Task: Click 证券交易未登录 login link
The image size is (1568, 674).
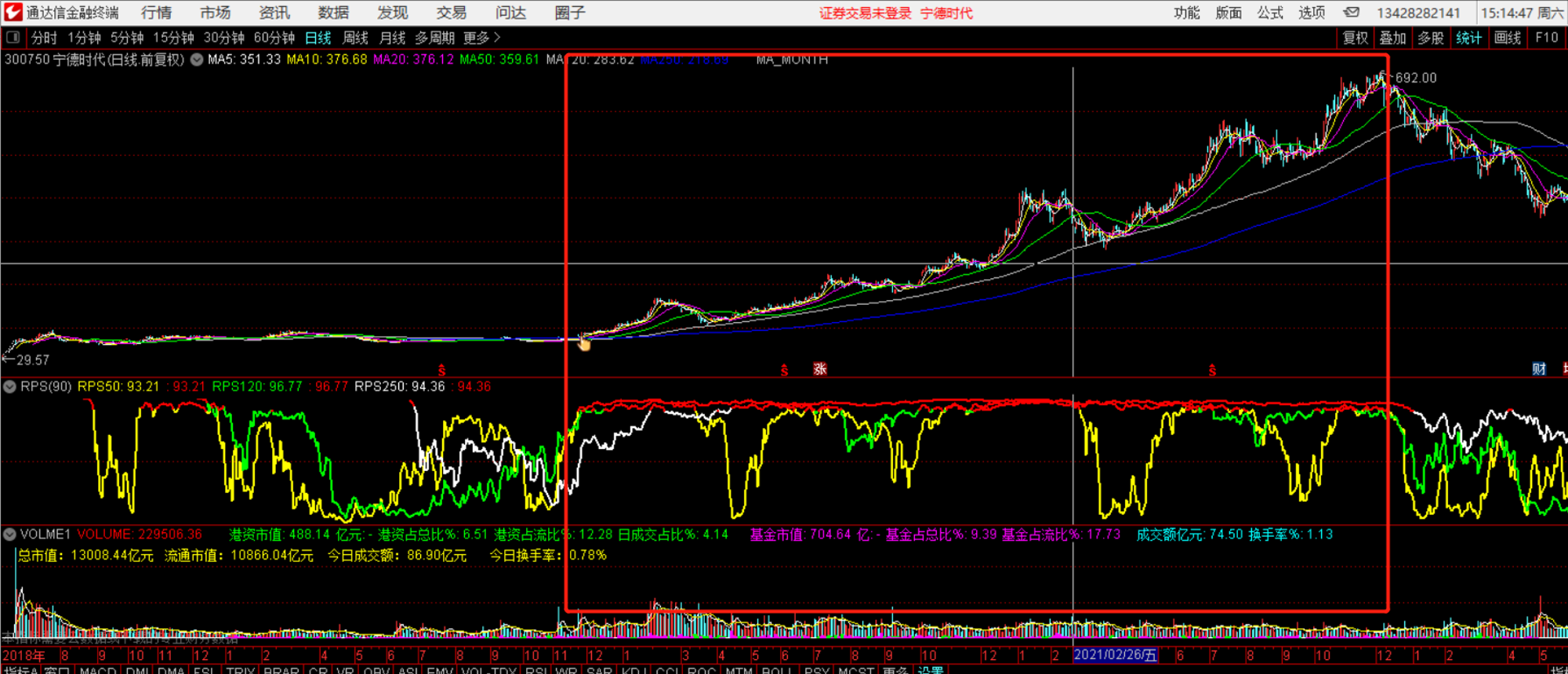Action: click(865, 13)
